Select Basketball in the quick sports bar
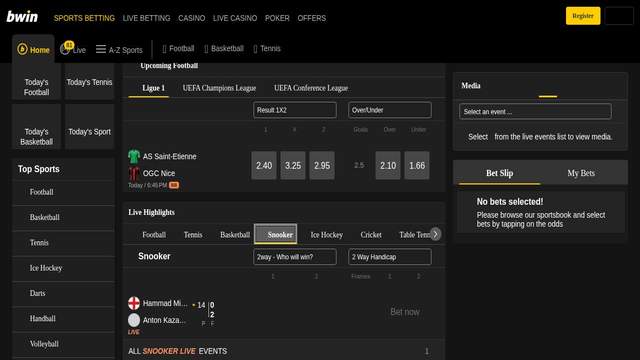 click(224, 49)
